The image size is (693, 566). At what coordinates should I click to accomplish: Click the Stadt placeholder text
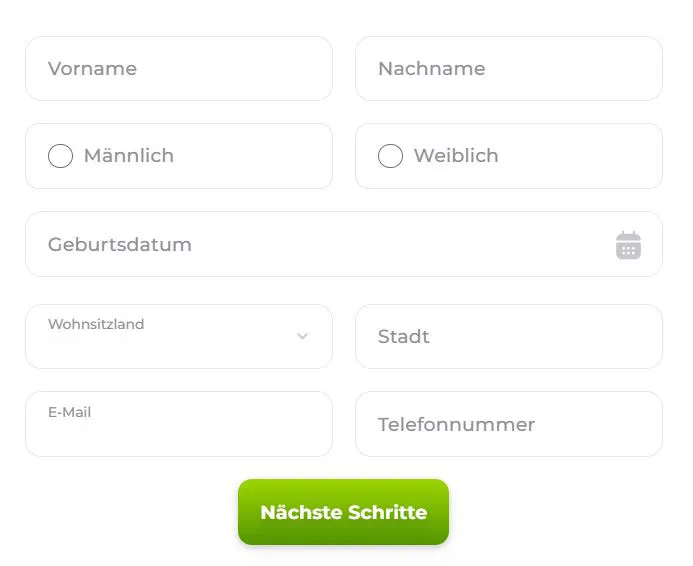click(404, 336)
